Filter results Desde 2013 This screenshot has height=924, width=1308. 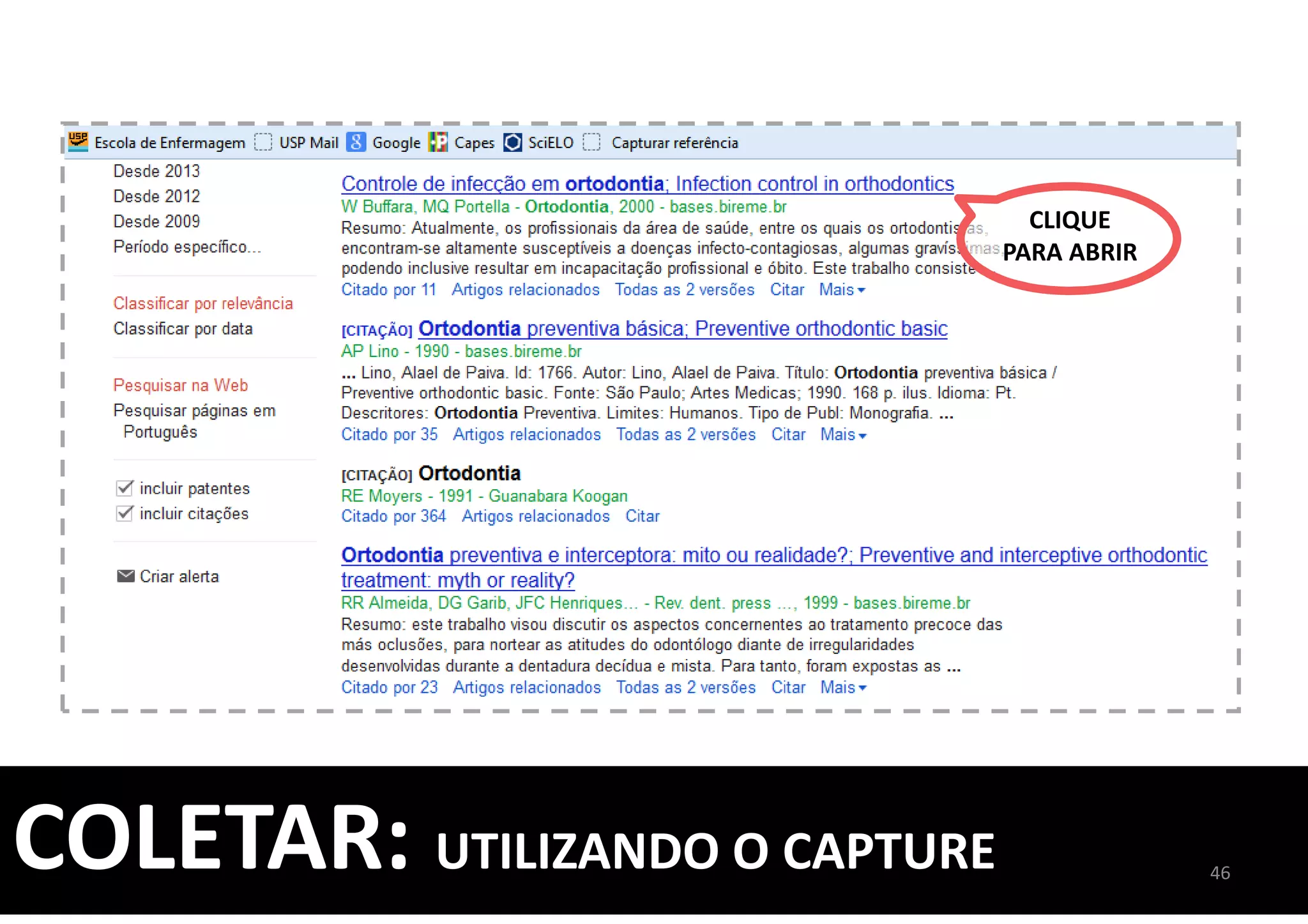coord(156,171)
